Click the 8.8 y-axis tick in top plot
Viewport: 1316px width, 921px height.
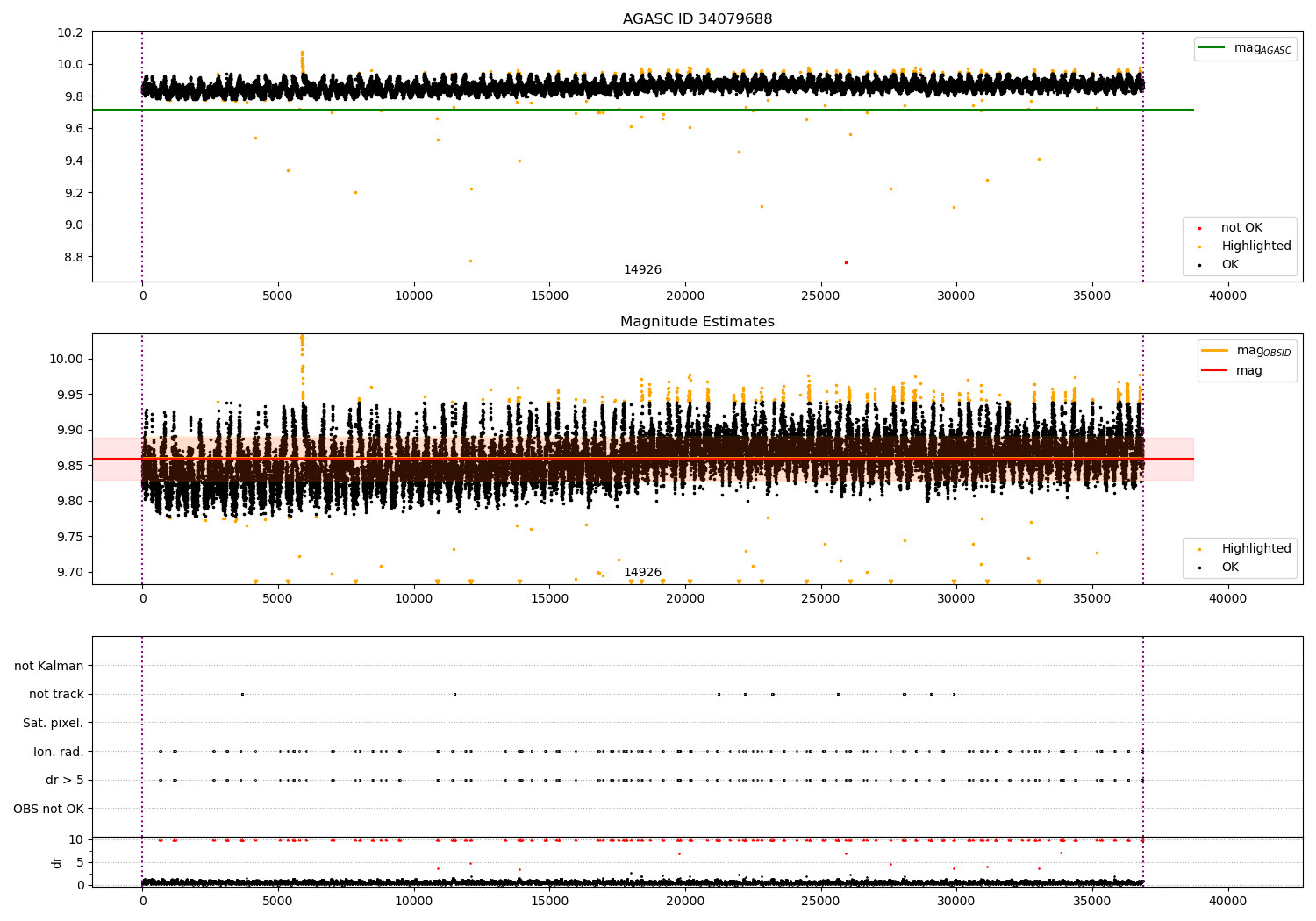coord(74,257)
